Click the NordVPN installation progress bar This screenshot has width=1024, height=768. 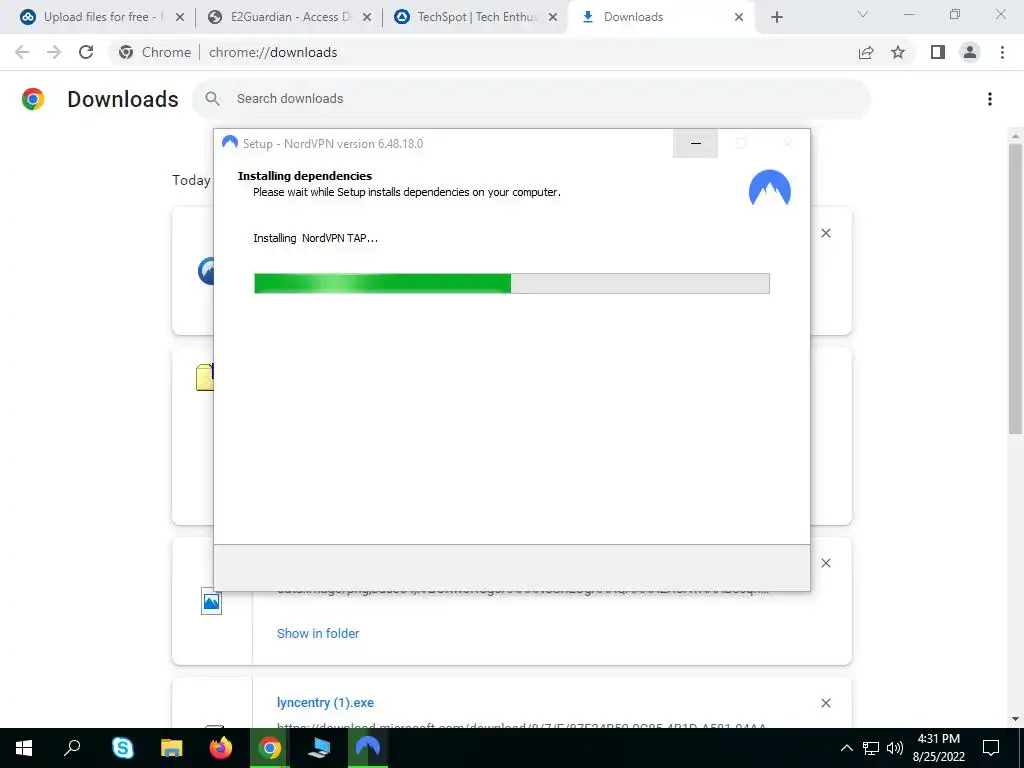[x=512, y=283]
